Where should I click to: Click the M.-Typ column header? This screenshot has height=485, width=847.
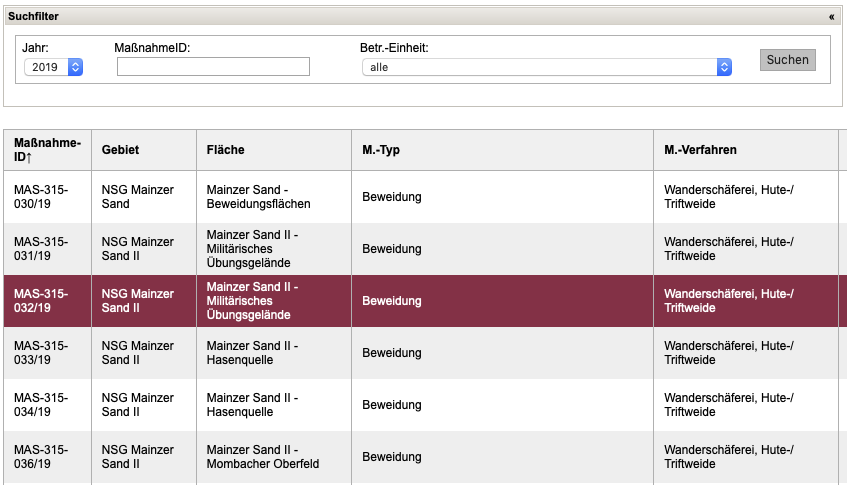tap(381, 150)
